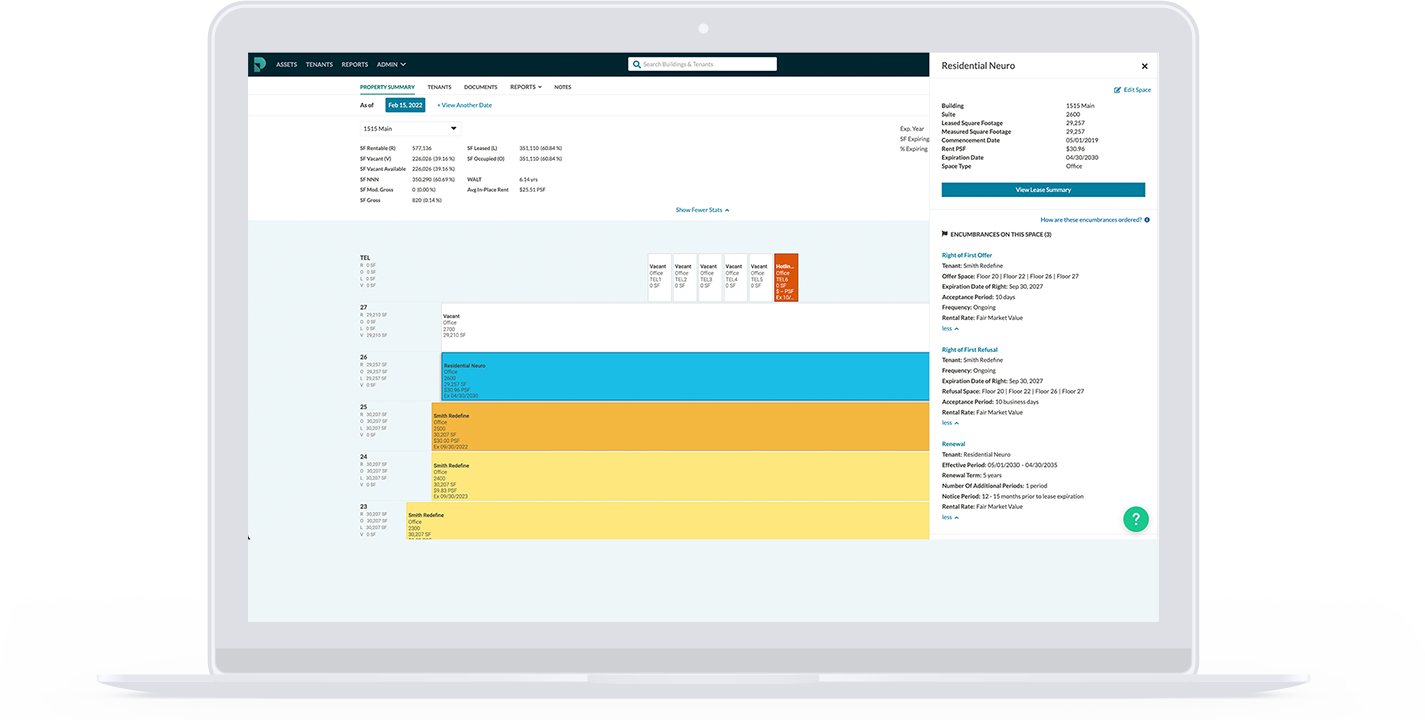Select the Smith Redefine suite 2500 block
Image resolution: width=1425 pixels, height=720 pixels.
pyautogui.click(x=680, y=427)
